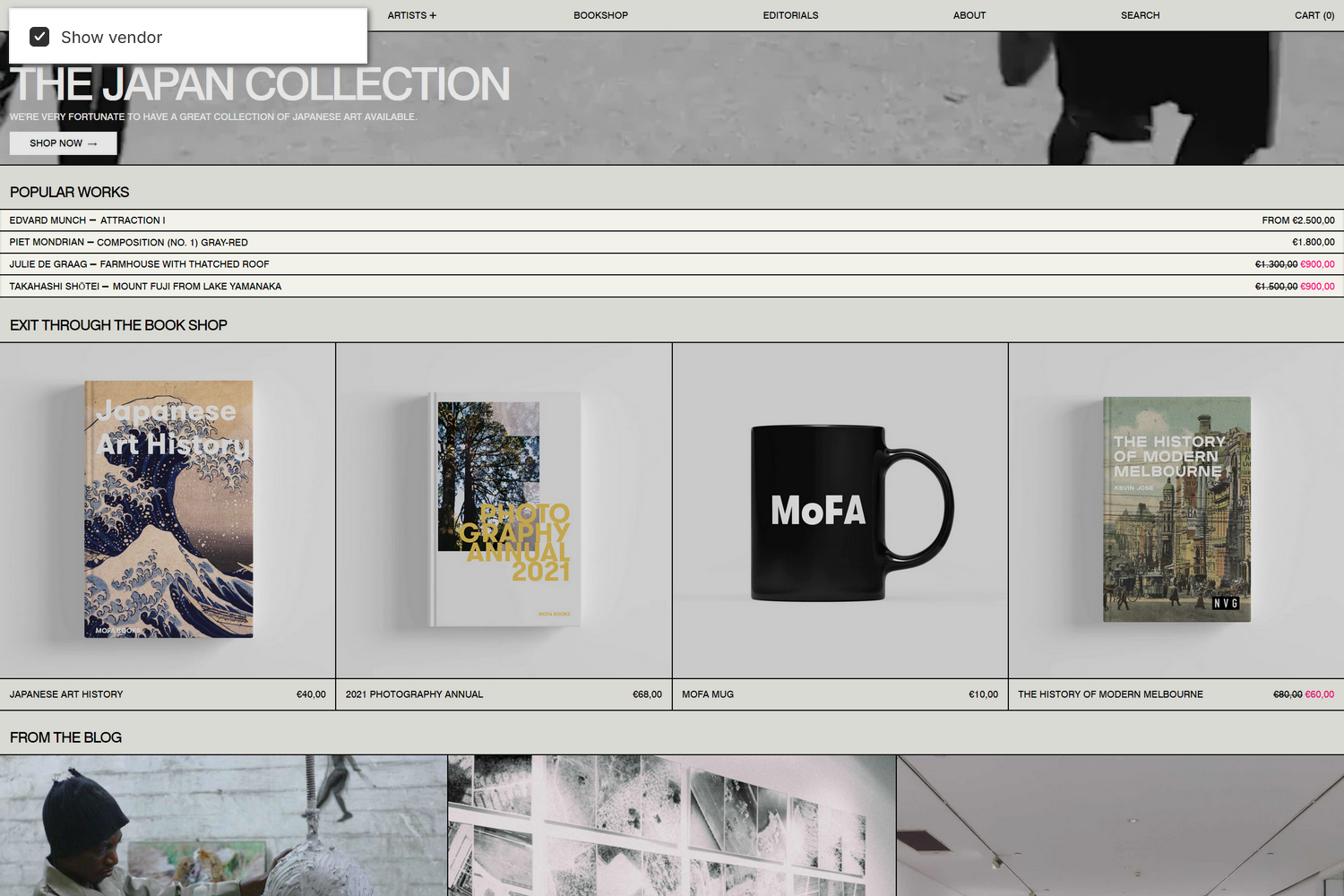Expand the ARTISTS + dropdown menu

click(x=411, y=15)
